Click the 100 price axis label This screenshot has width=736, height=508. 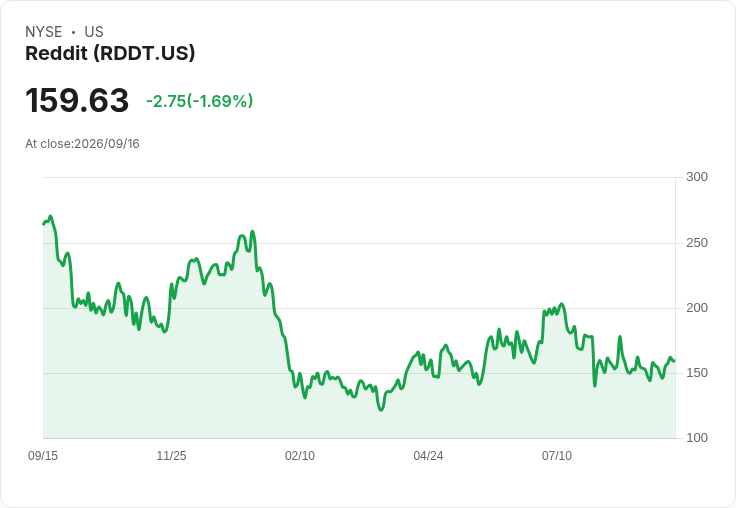[697, 438]
